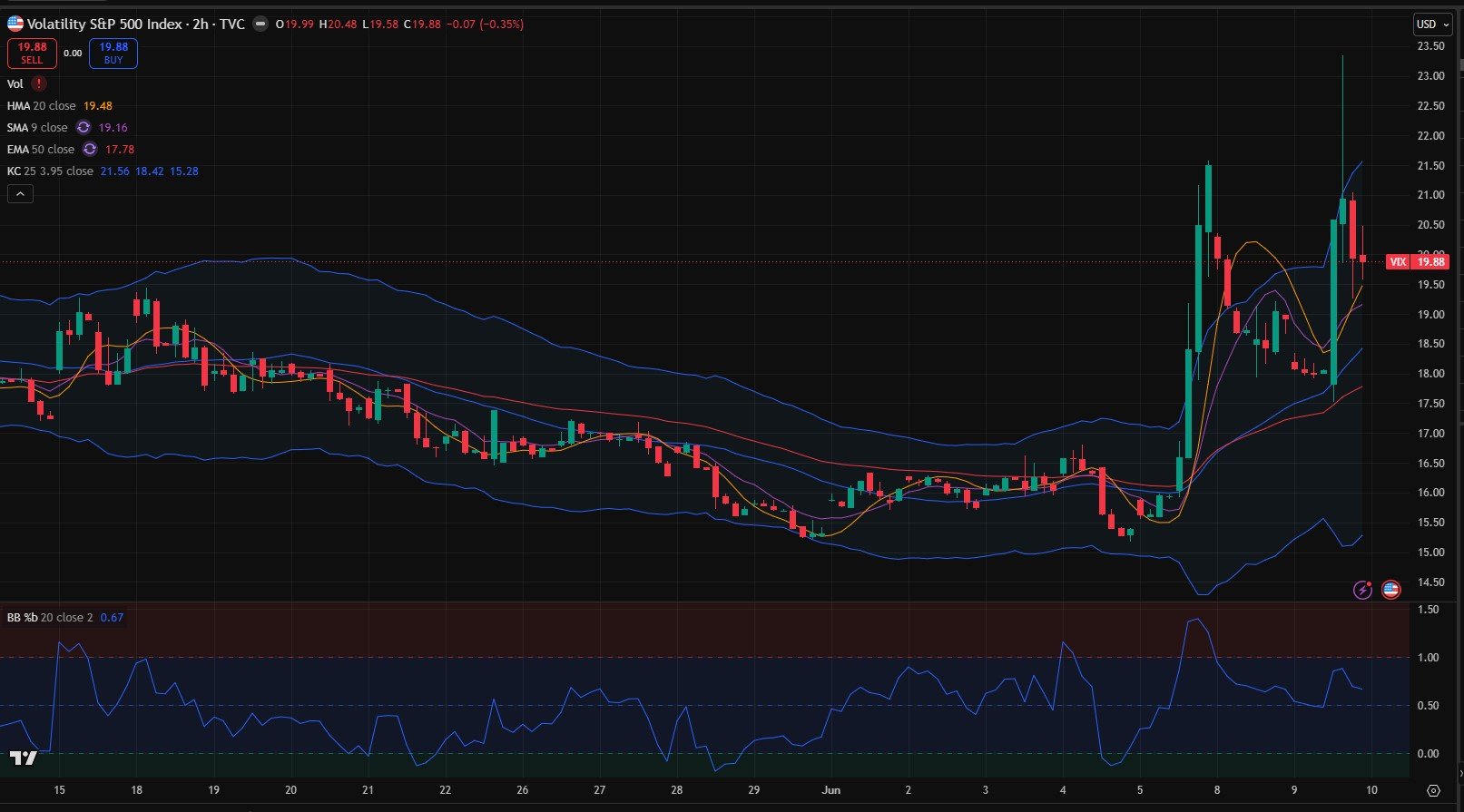
Task: Click the refresh icon beside EMA 50 close
Action: click(x=90, y=150)
